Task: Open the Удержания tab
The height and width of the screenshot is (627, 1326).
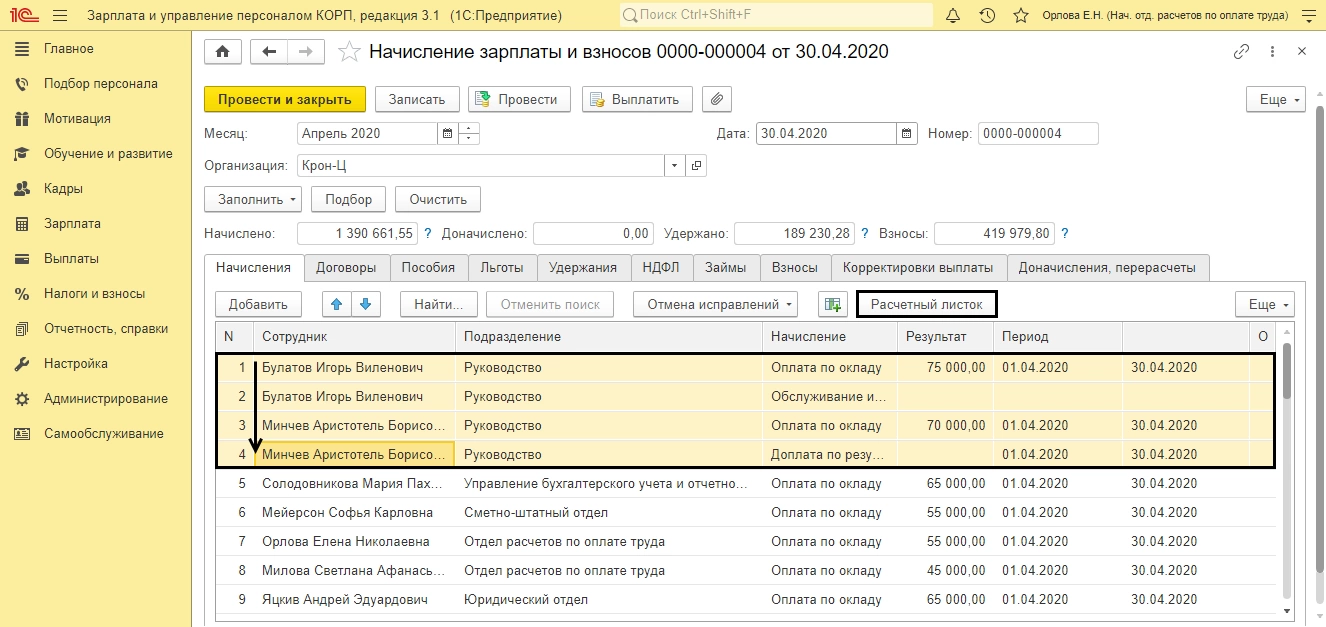Action: [584, 267]
